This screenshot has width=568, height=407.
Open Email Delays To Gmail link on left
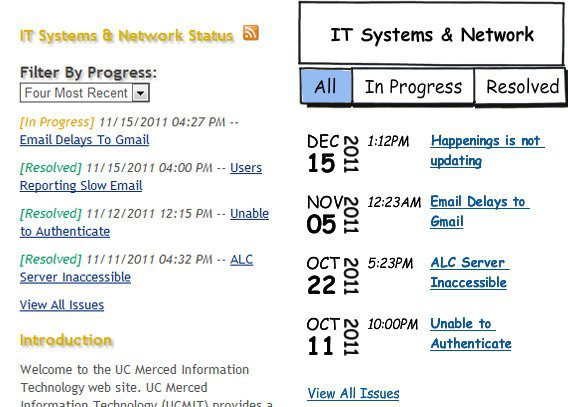(x=84, y=140)
